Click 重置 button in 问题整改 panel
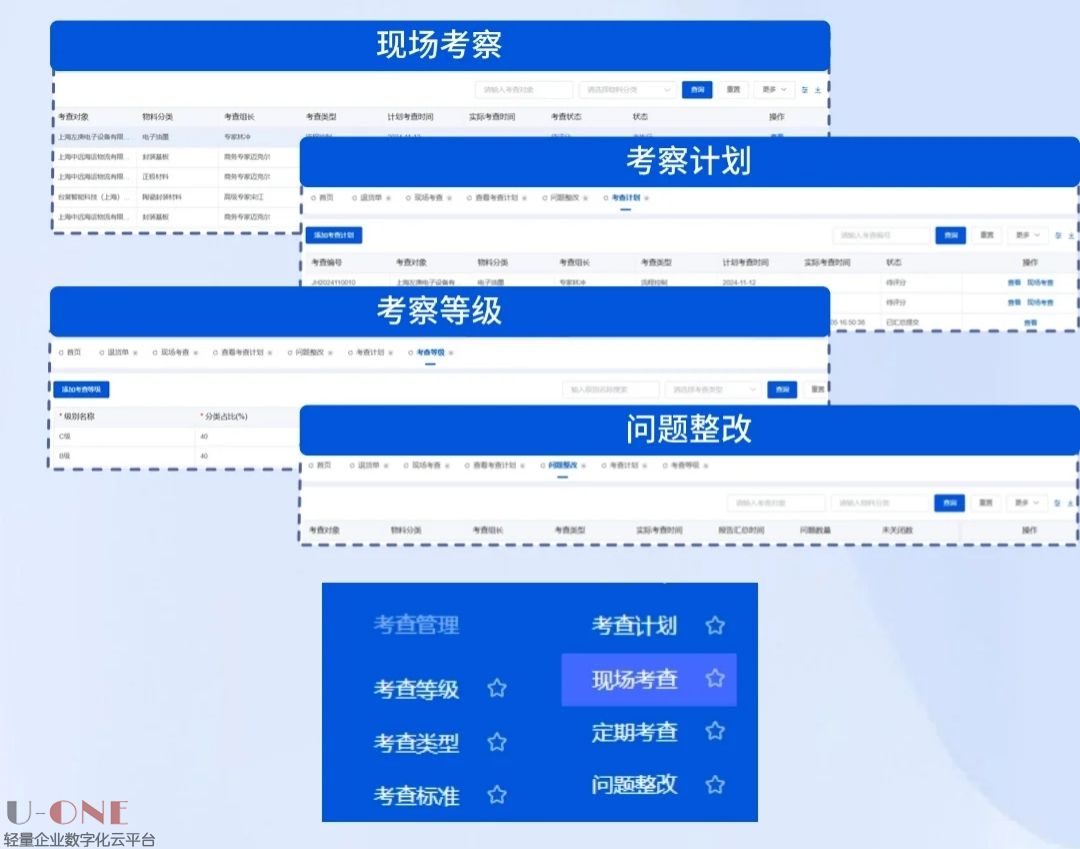 (x=986, y=503)
